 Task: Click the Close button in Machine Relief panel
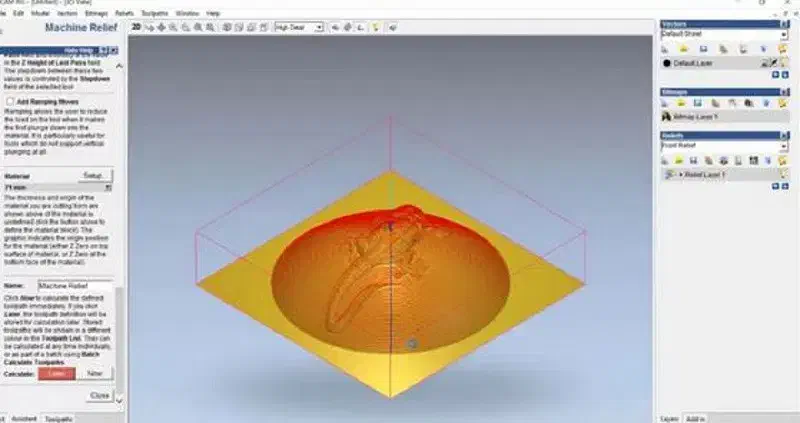99,395
